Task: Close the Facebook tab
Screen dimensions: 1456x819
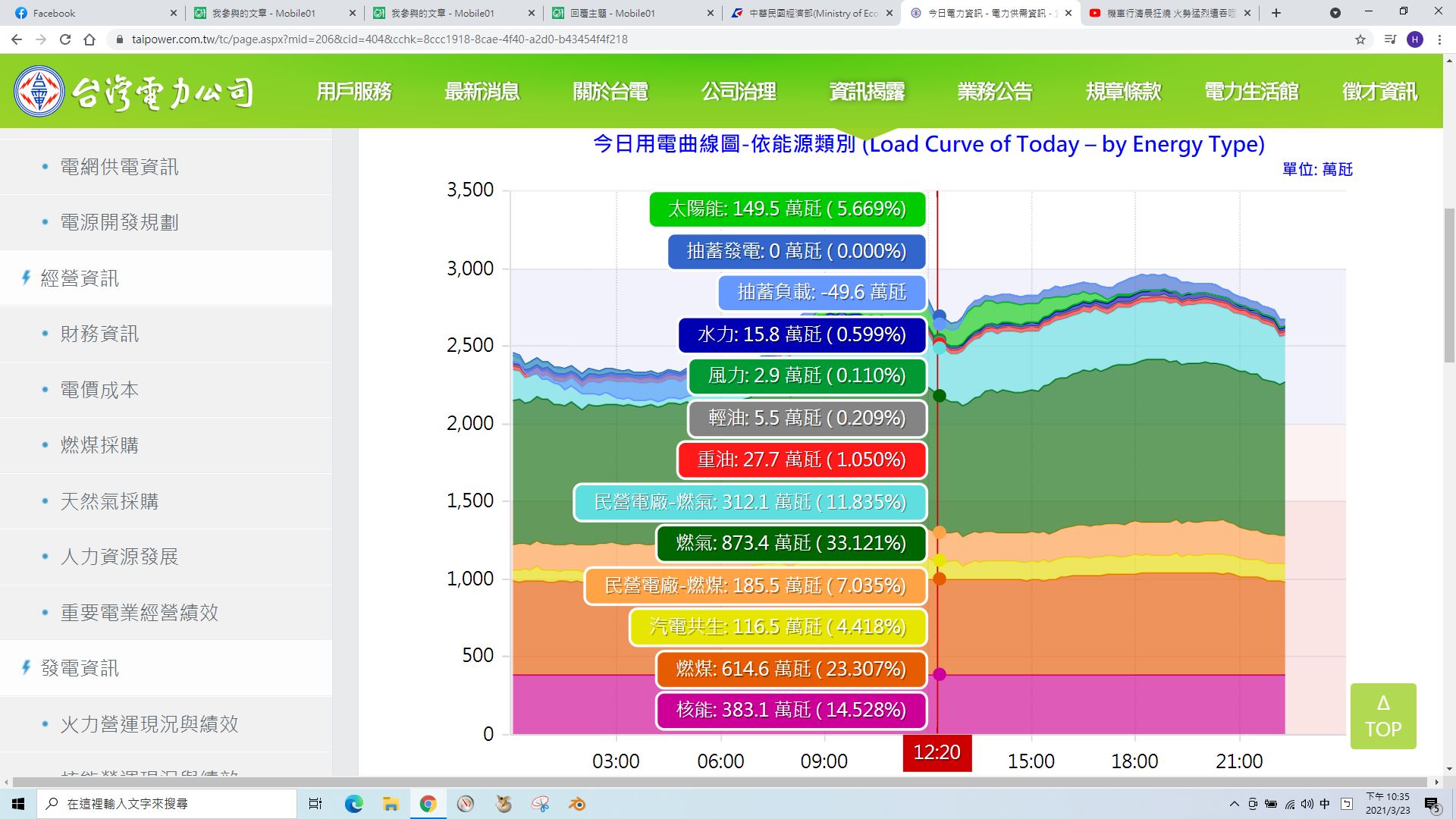Action: pyautogui.click(x=173, y=13)
